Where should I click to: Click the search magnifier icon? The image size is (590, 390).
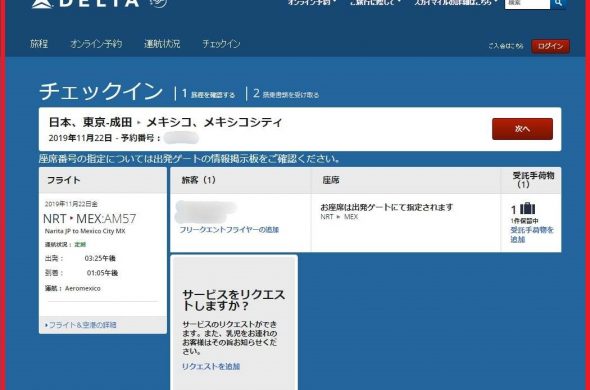(x=558, y=3)
